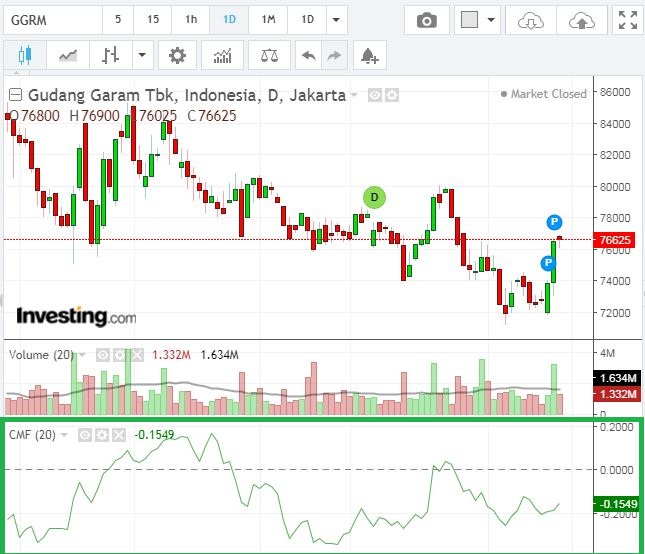The image size is (645, 554).
Task: Click the Gudang Garam Tbk chart title
Action: click(x=186, y=95)
